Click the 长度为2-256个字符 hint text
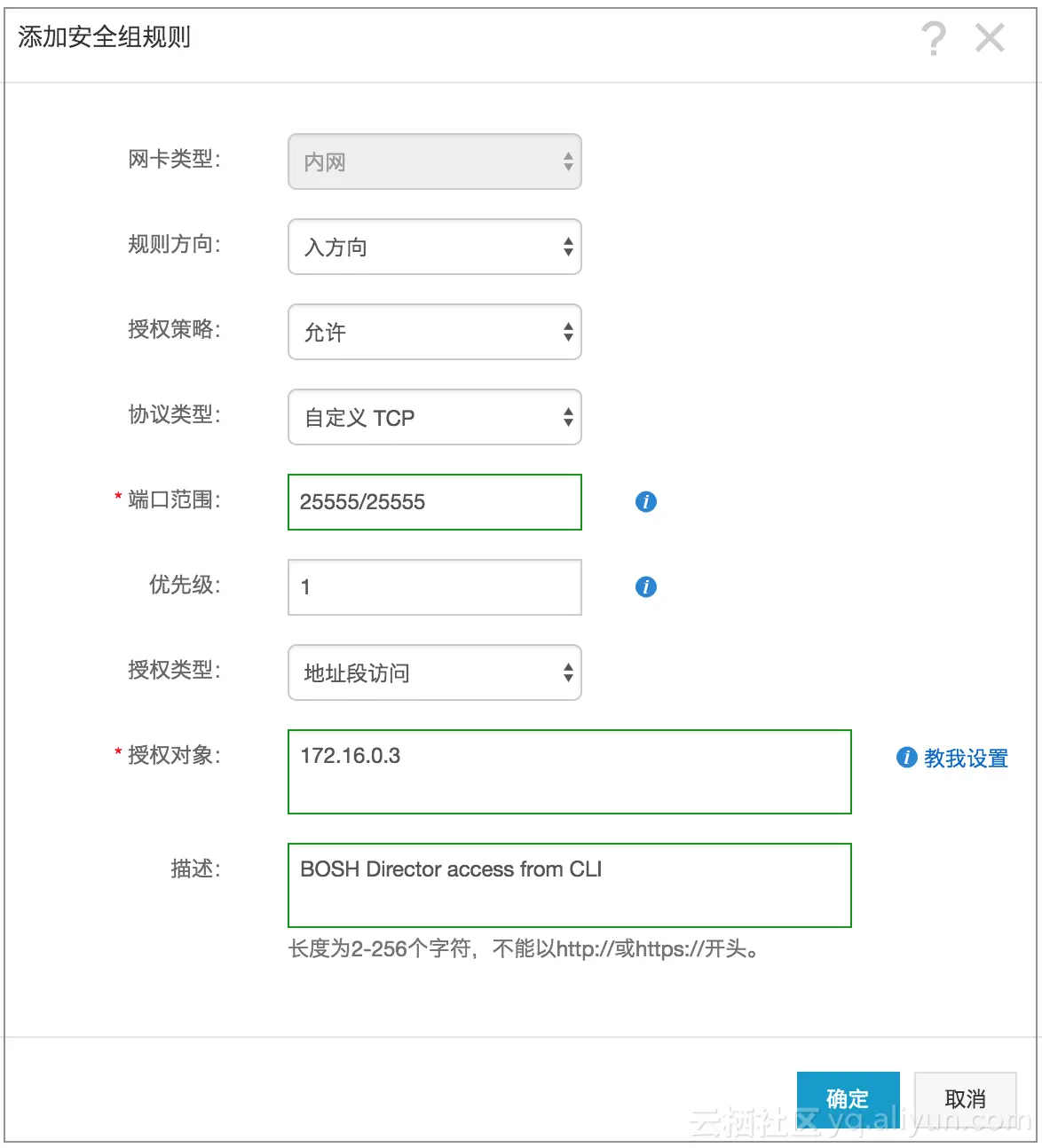Viewport: 1042px width, 1148px height. (524, 949)
